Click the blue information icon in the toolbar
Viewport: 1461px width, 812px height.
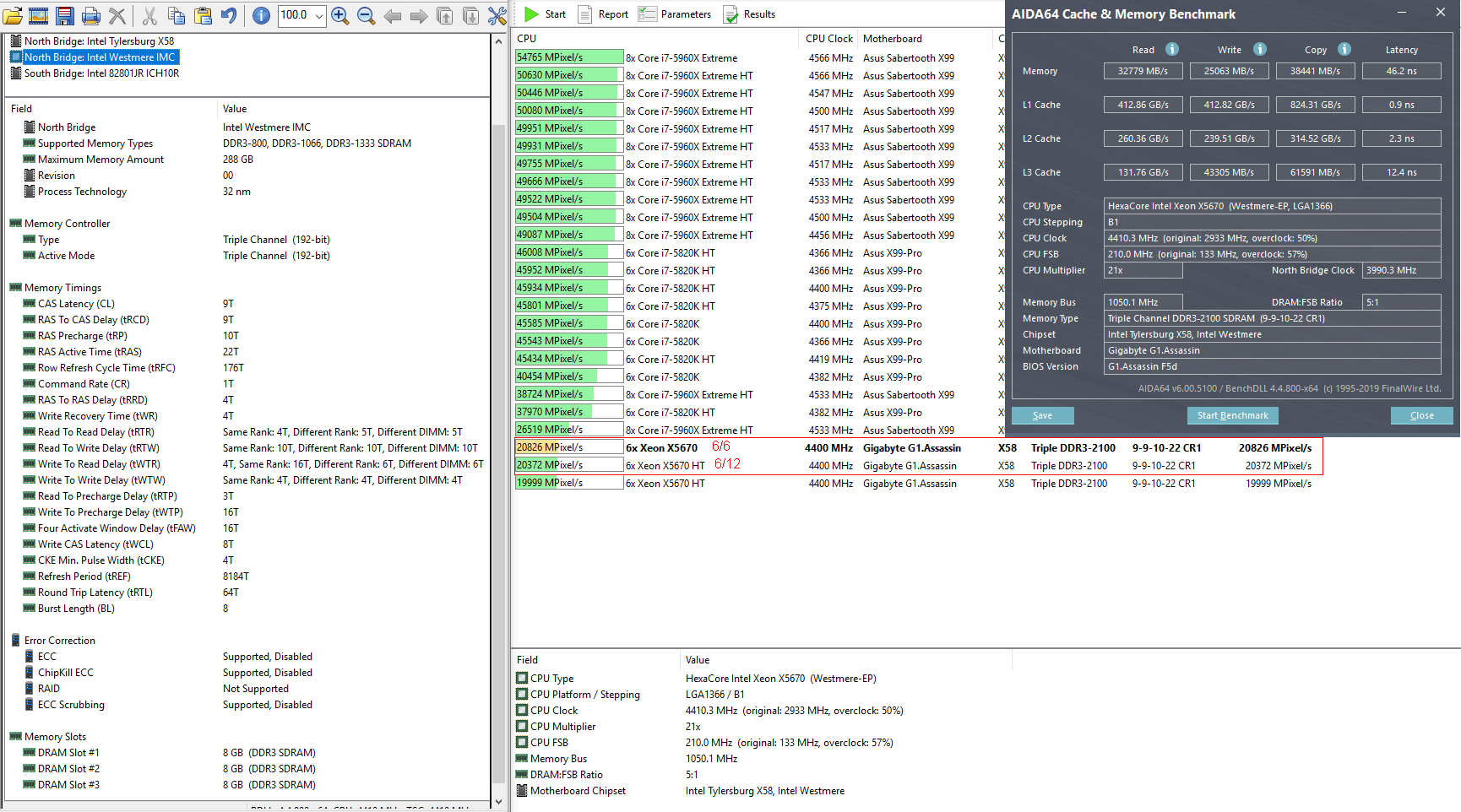[262, 15]
